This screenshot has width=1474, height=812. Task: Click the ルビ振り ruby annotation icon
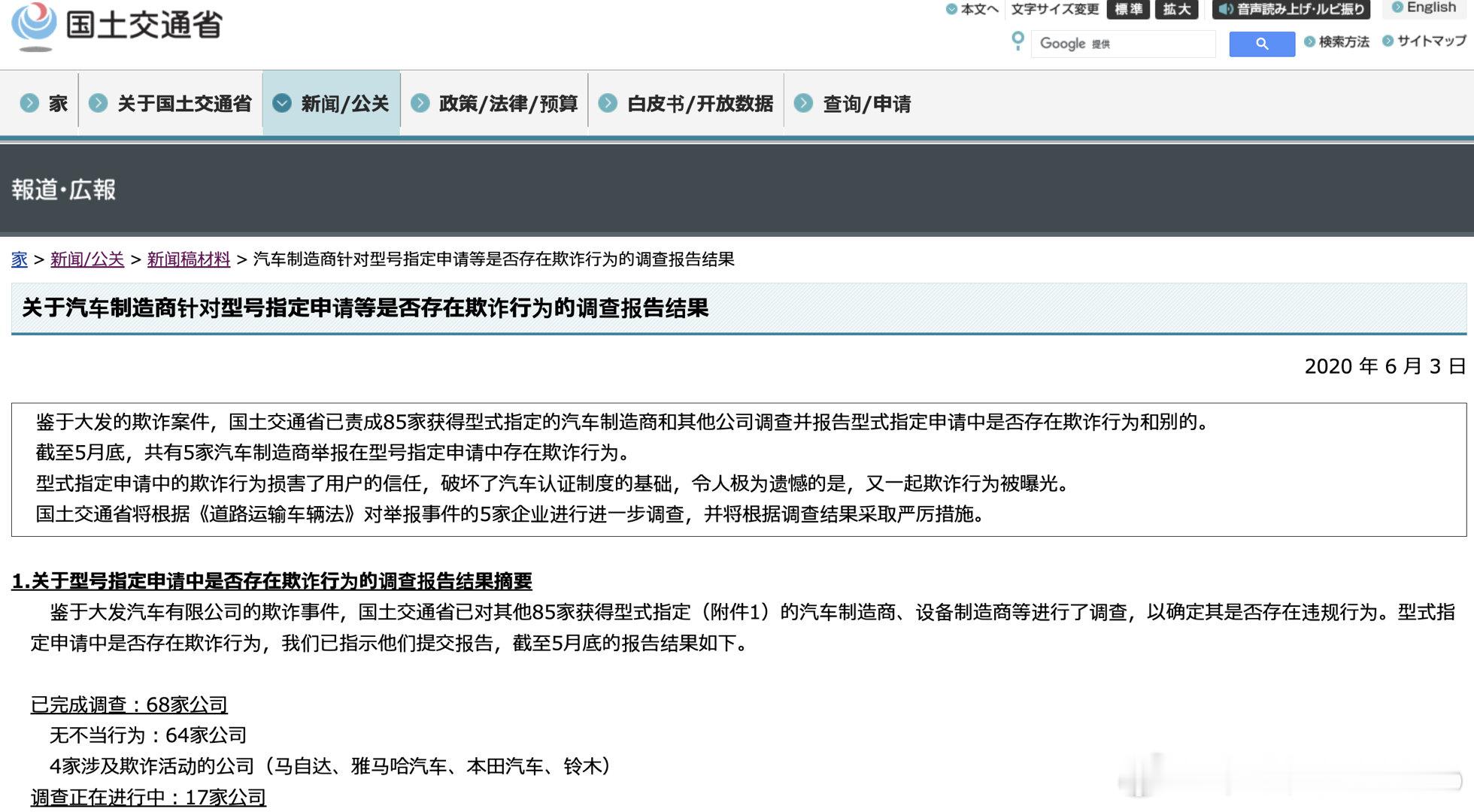1288,9
